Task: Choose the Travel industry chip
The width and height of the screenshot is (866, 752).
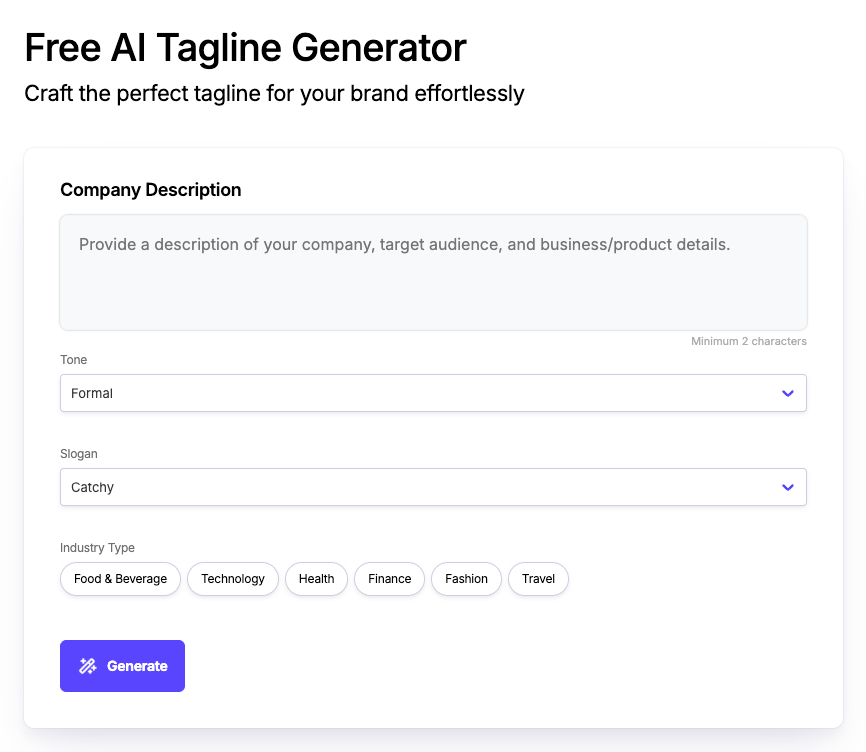Action: click(538, 579)
